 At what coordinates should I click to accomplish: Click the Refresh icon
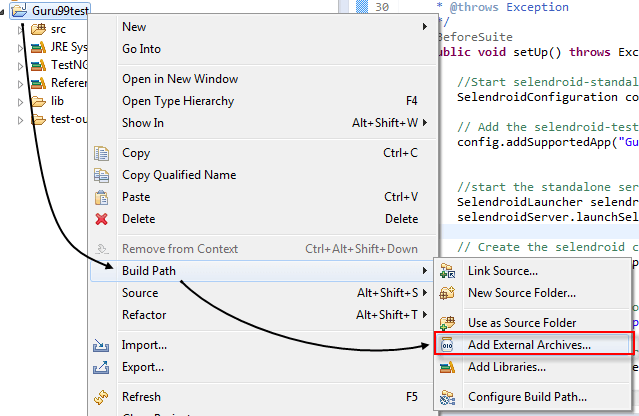point(101,397)
